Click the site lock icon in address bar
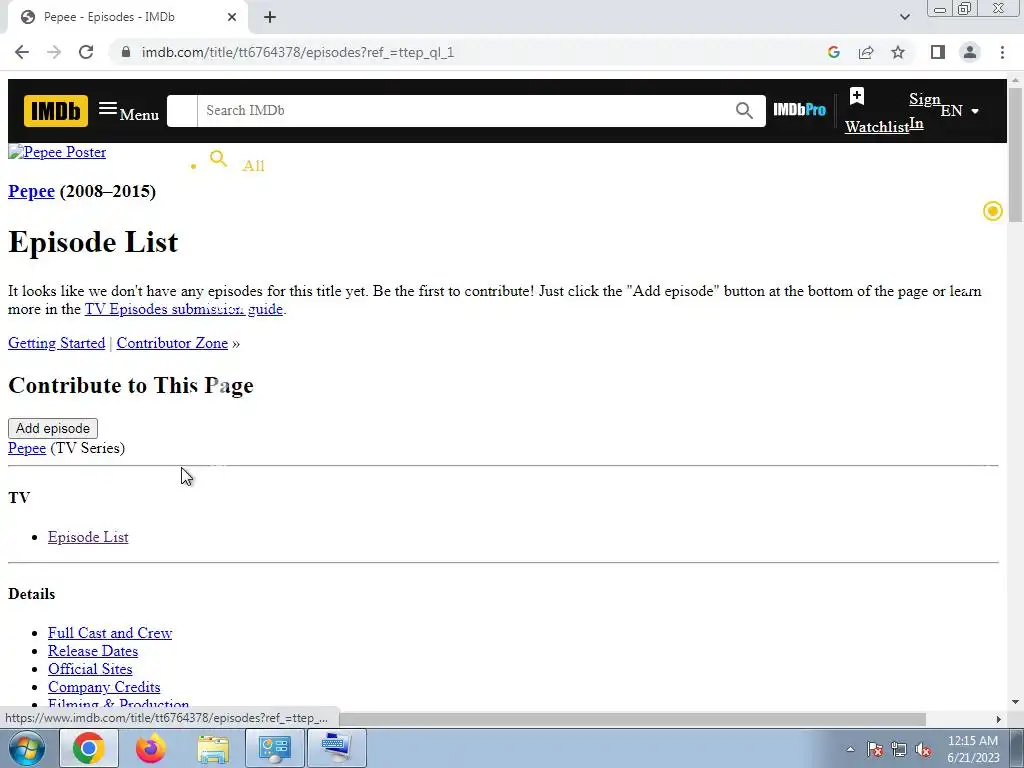The height and width of the screenshot is (768, 1024). point(126,52)
